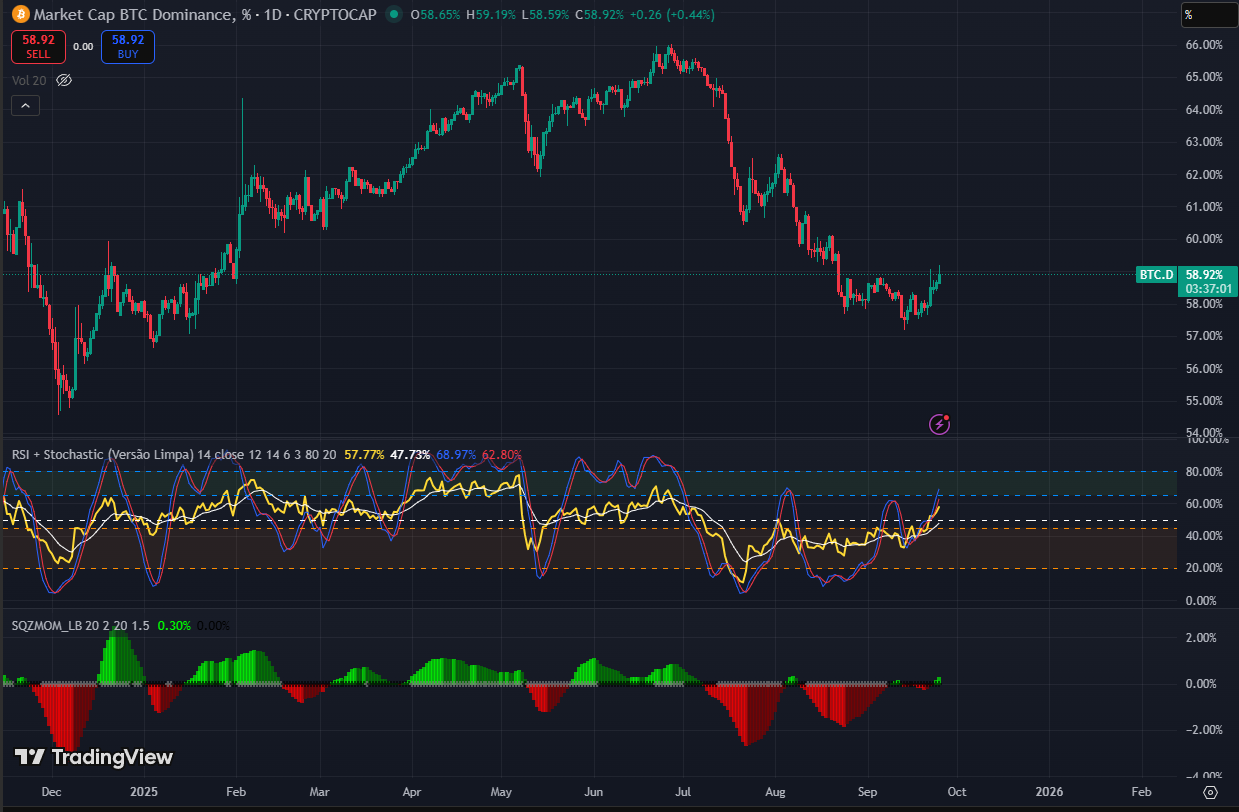Viewport: 1239px width, 812px height.
Task: Click the Jun label on time axis
Action: [x=594, y=791]
